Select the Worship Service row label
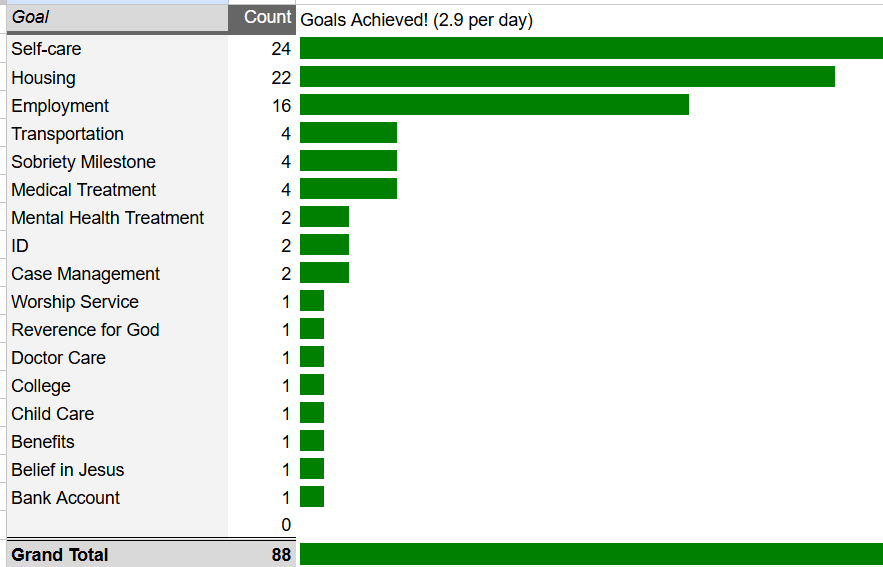 point(75,302)
